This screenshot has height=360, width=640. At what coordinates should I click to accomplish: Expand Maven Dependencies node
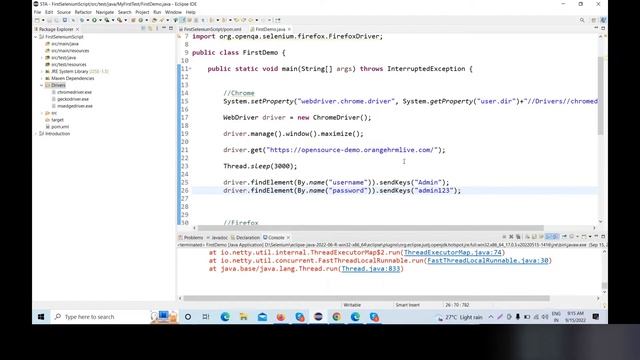click(42, 78)
